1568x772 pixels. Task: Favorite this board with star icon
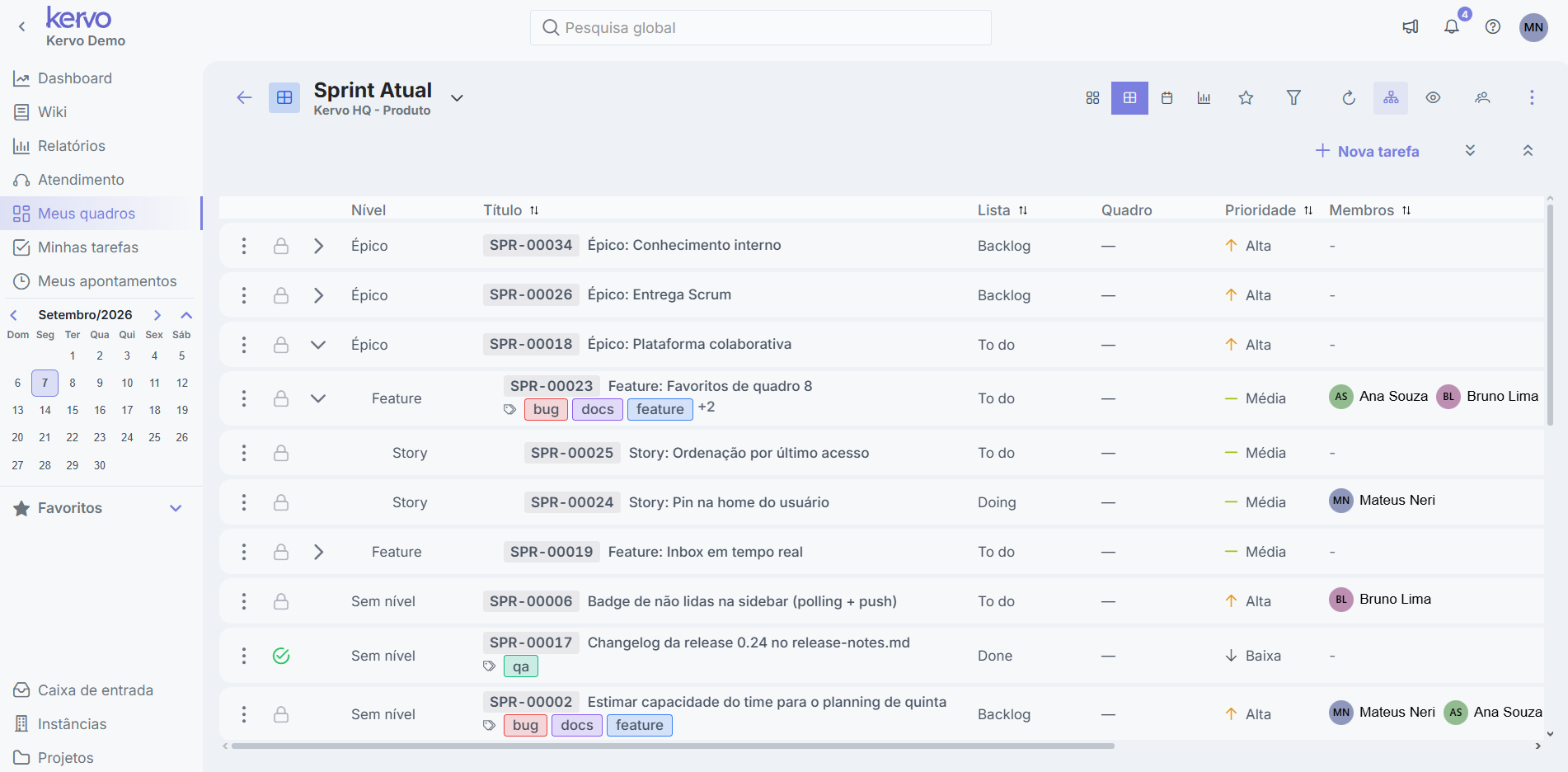click(x=1246, y=98)
